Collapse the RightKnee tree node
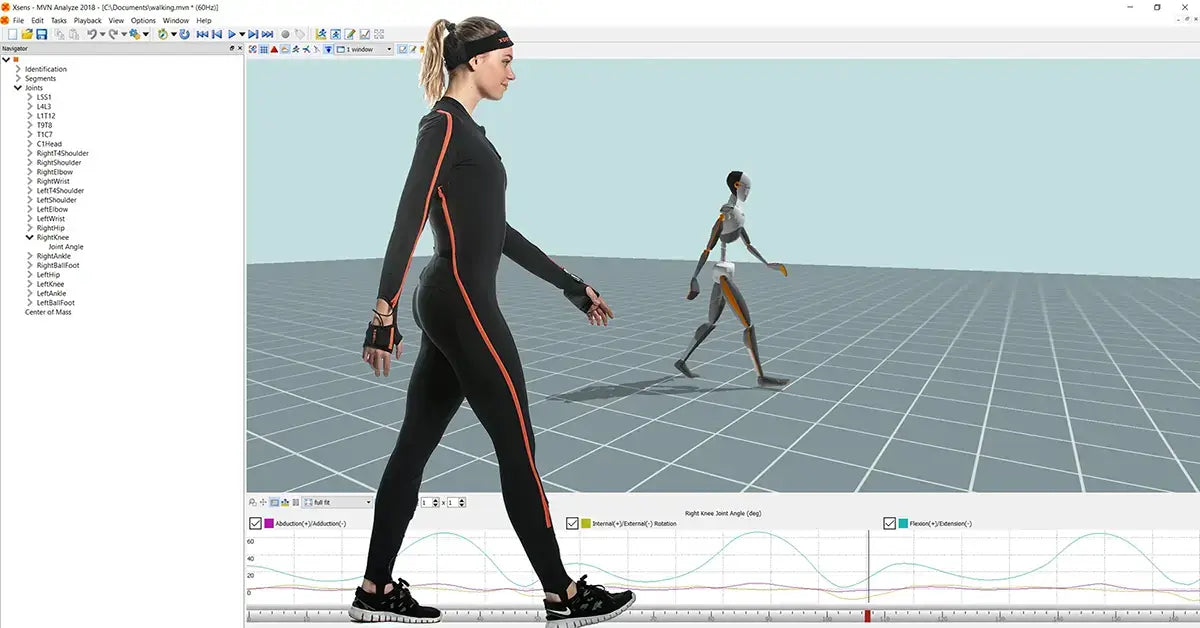Screen dimensions: 1200x628 coord(30,238)
